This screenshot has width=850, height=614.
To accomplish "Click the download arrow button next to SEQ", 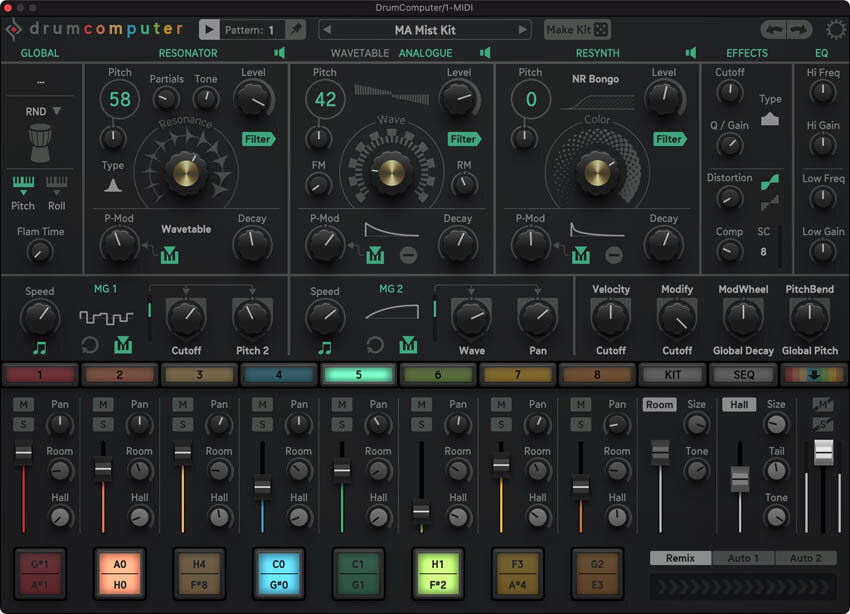I will click(x=814, y=374).
